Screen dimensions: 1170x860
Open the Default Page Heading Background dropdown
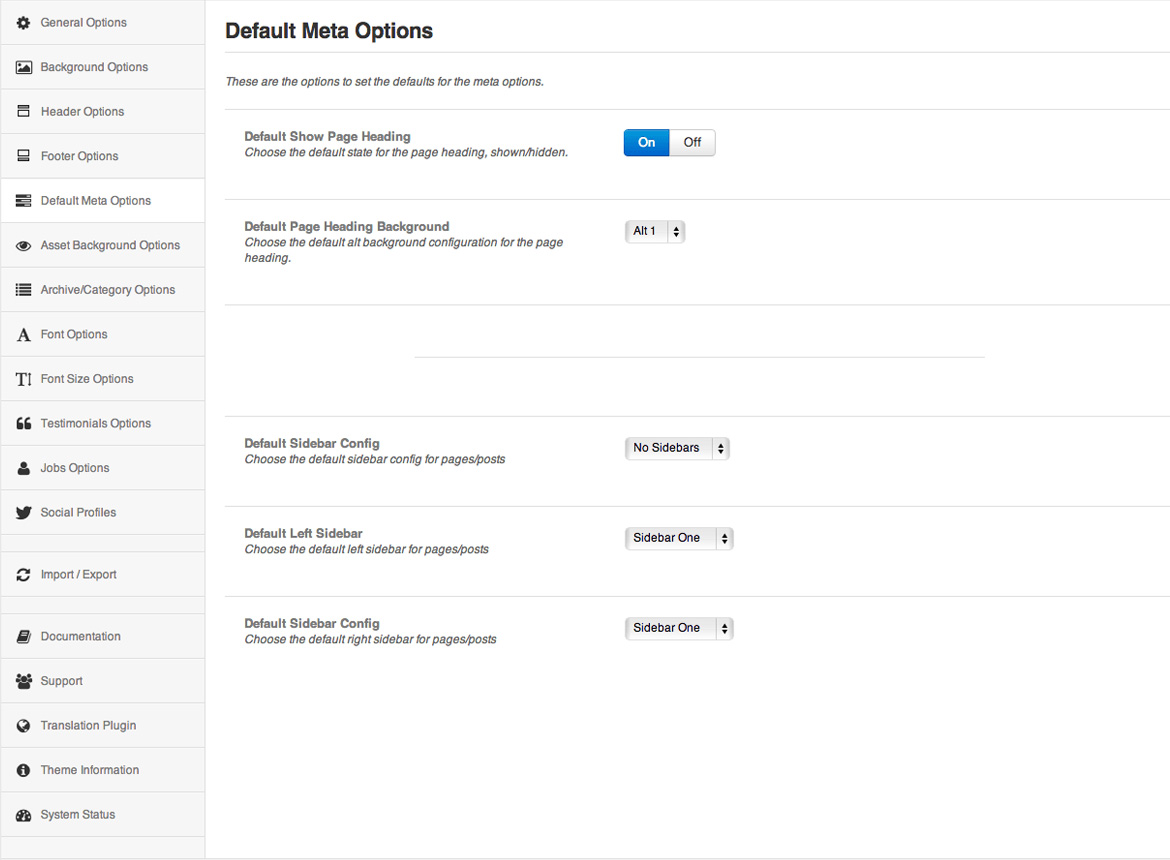click(655, 232)
